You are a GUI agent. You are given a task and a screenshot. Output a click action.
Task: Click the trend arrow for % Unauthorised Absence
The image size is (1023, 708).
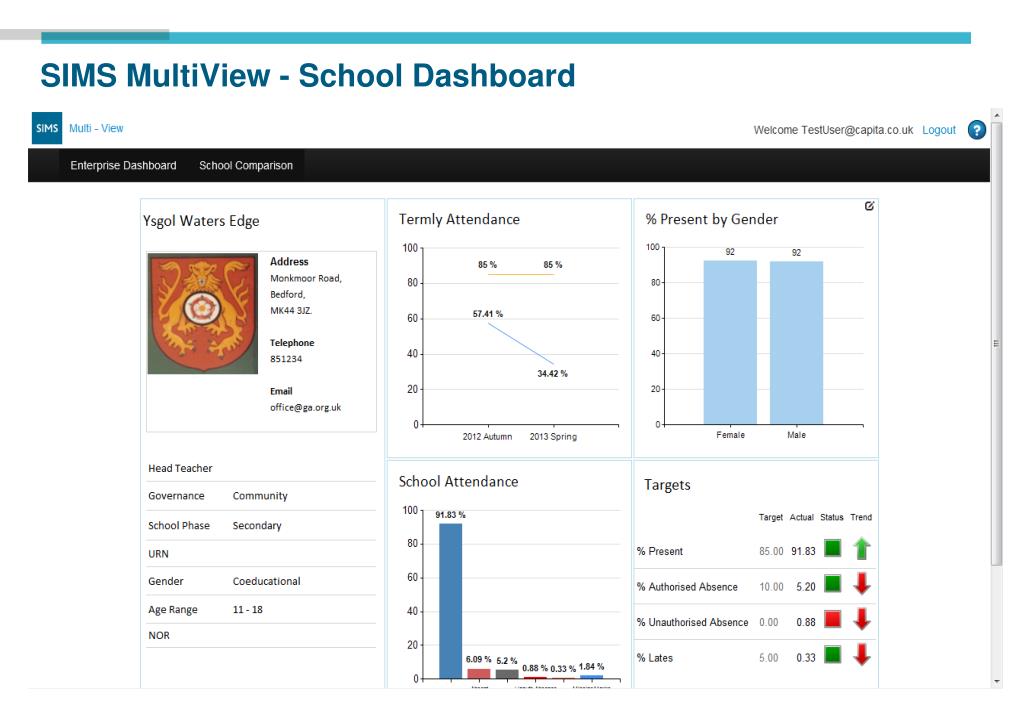click(861, 619)
